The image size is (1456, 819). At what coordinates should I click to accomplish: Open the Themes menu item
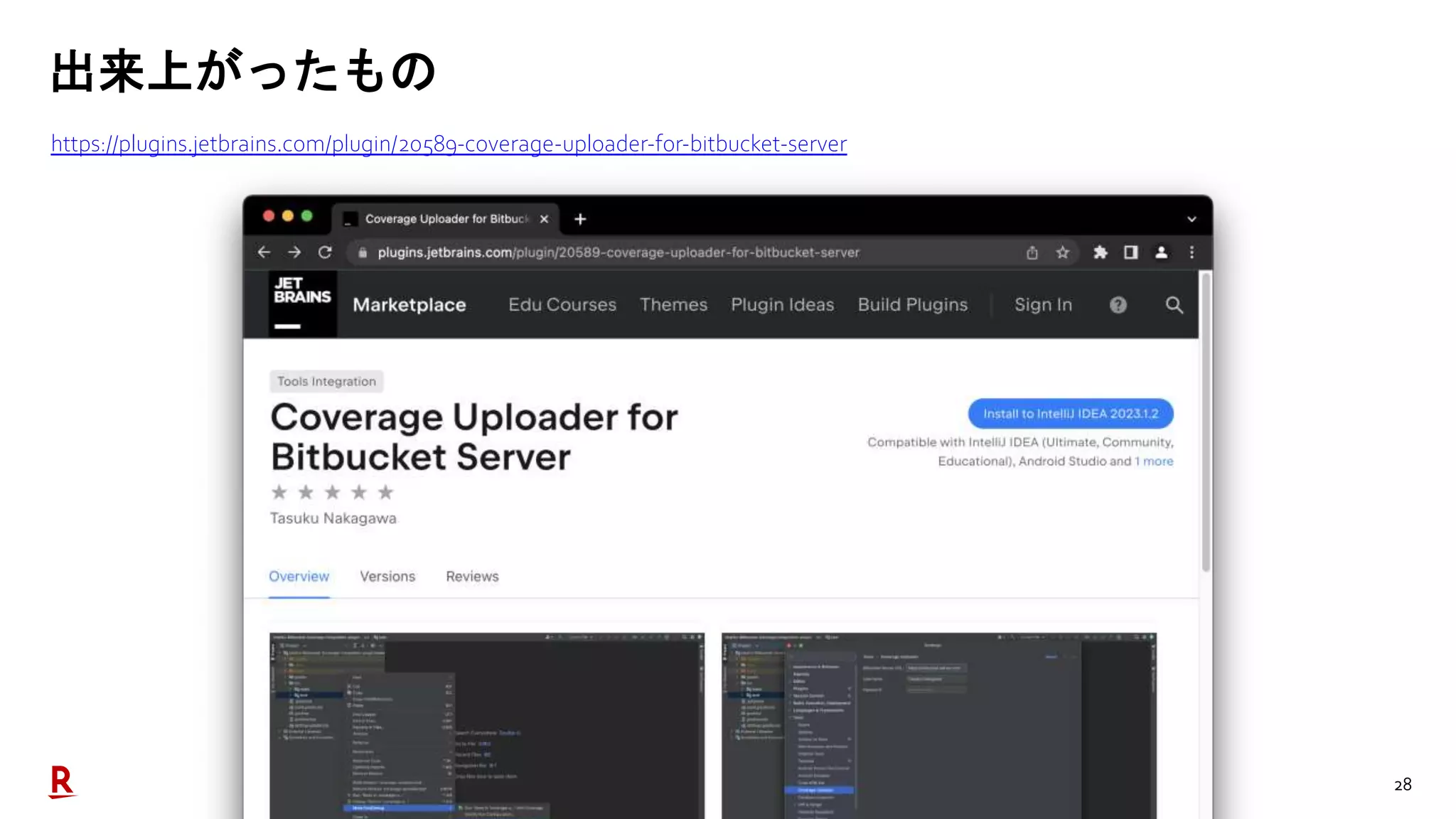click(673, 305)
